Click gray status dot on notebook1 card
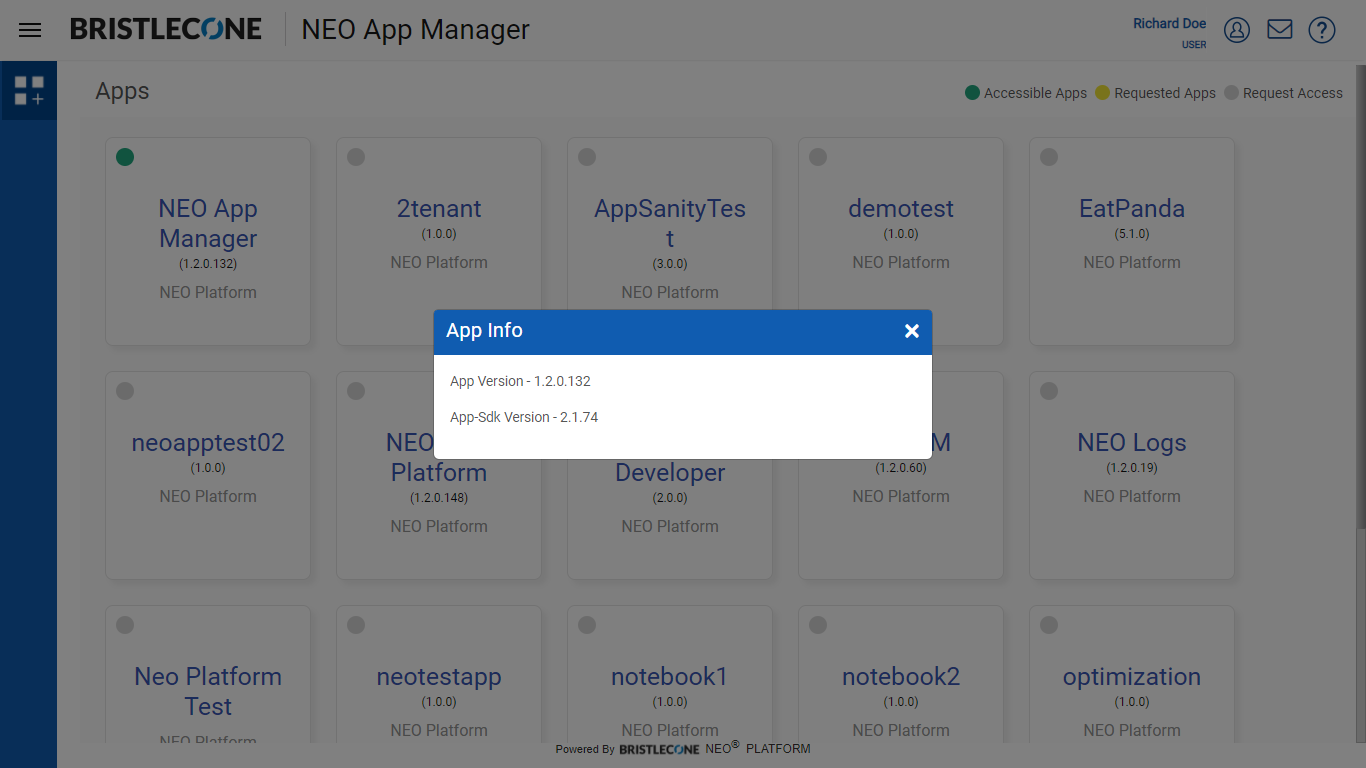The height and width of the screenshot is (768, 1366). pos(587,625)
